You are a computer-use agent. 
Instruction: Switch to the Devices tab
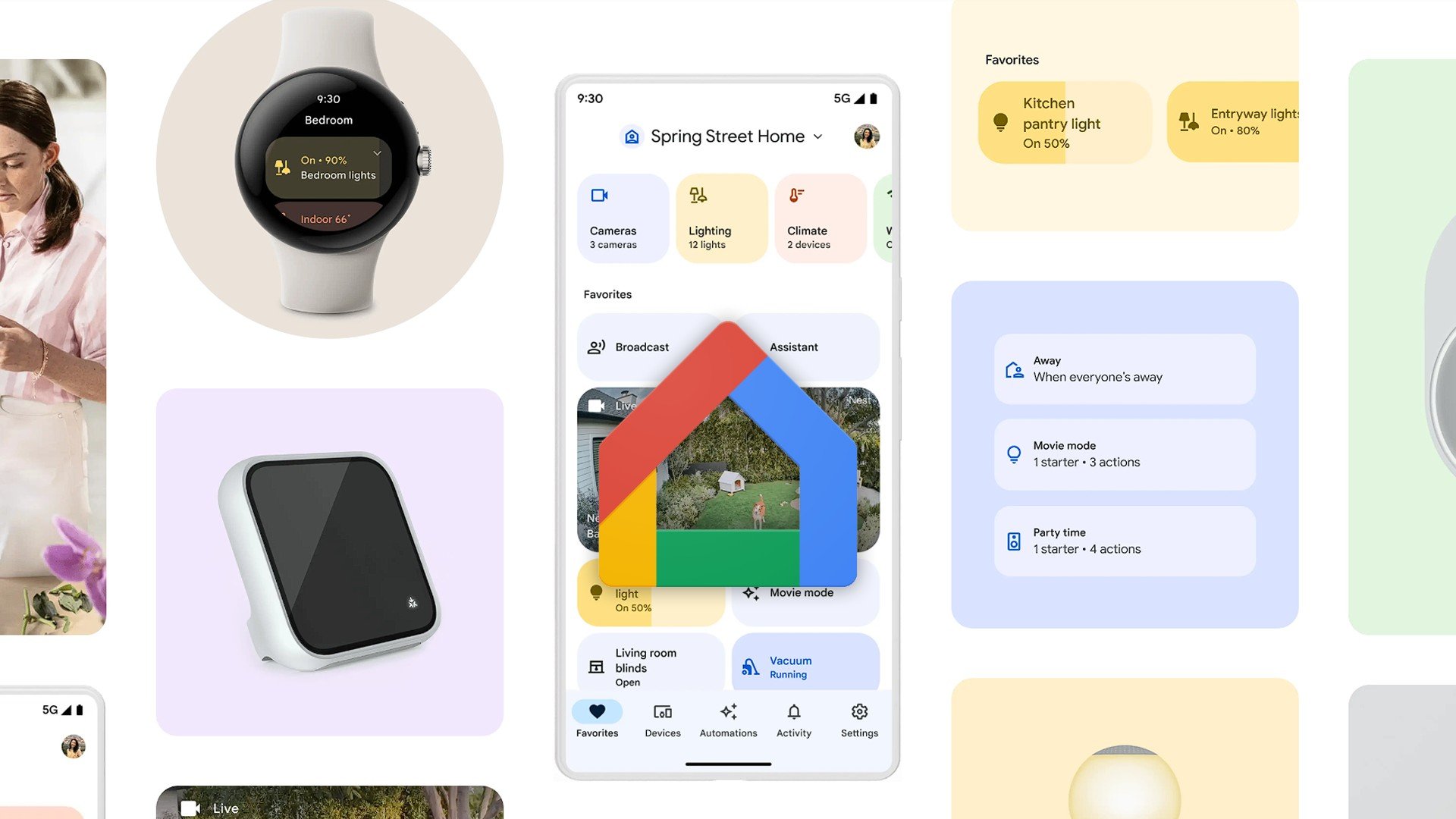click(x=662, y=718)
